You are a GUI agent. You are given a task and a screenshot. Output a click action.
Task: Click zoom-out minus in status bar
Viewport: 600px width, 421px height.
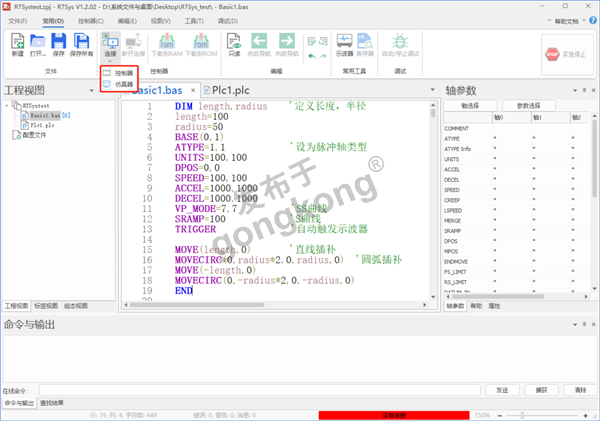click(x=500, y=415)
